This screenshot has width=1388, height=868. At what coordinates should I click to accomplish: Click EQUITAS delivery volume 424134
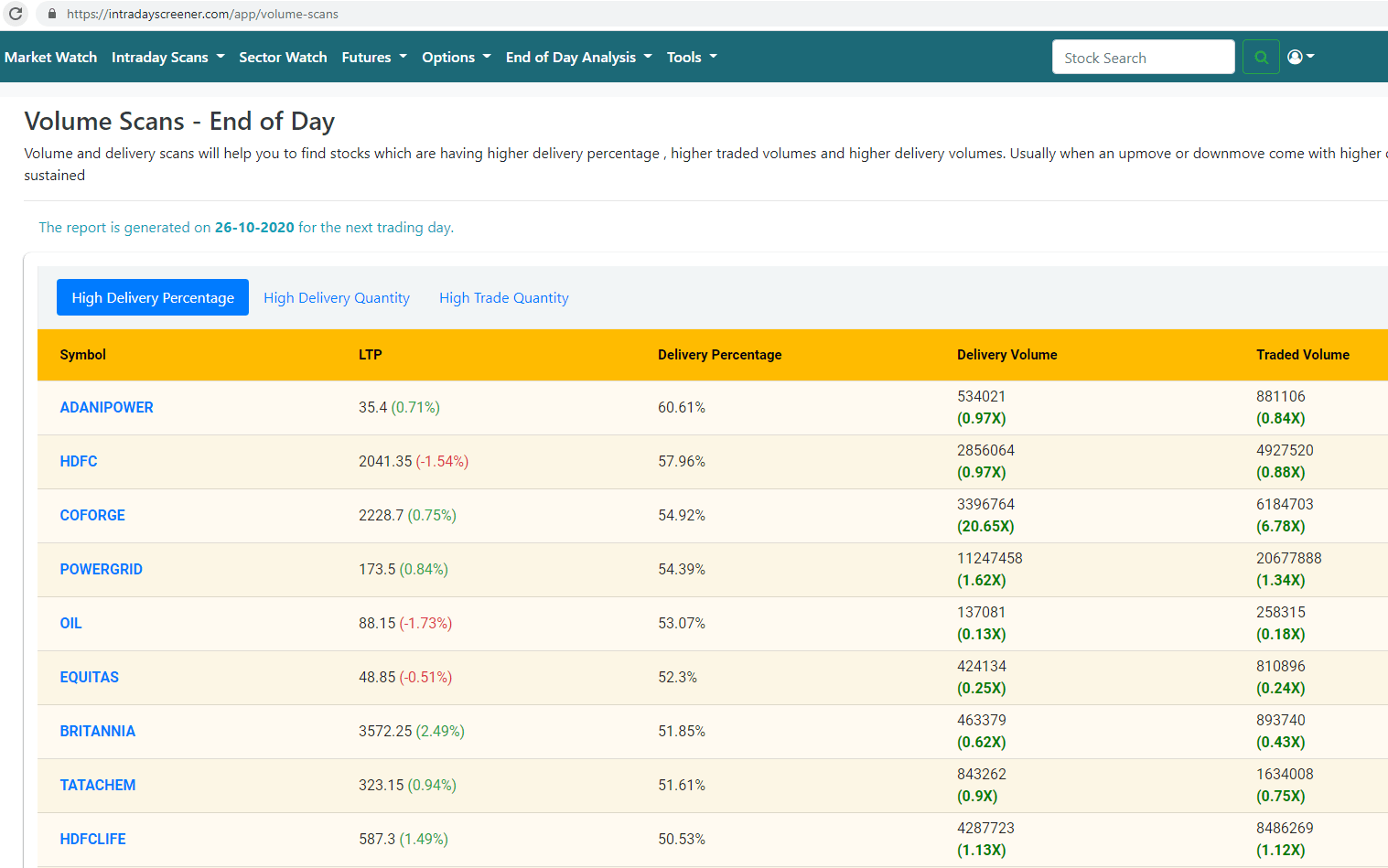pyautogui.click(x=982, y=666)
